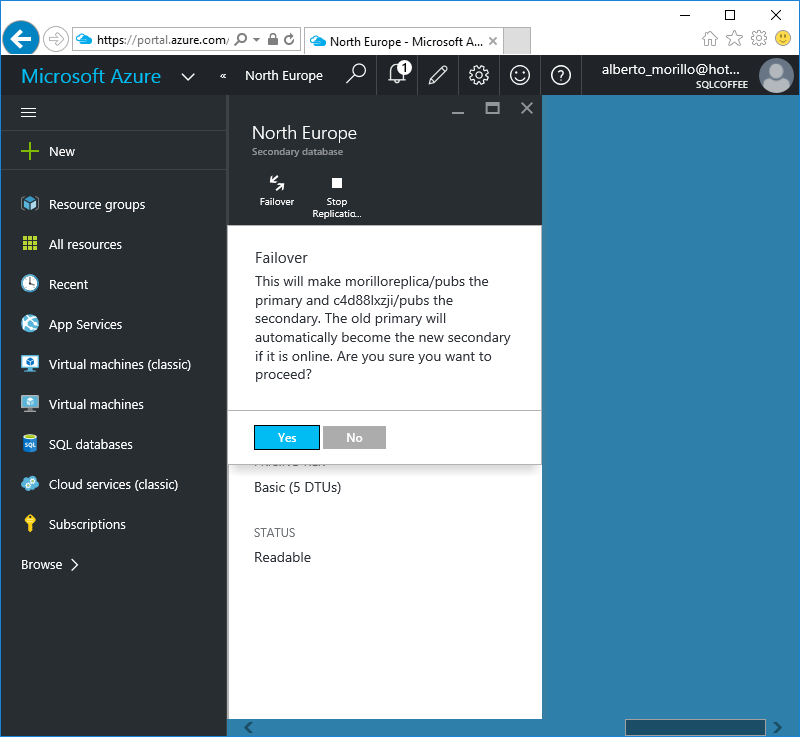Image resolution: width=800 pixels, height=737 pixels.
Task: Open portal settings gear icon
Action: [x=479, y=75]
